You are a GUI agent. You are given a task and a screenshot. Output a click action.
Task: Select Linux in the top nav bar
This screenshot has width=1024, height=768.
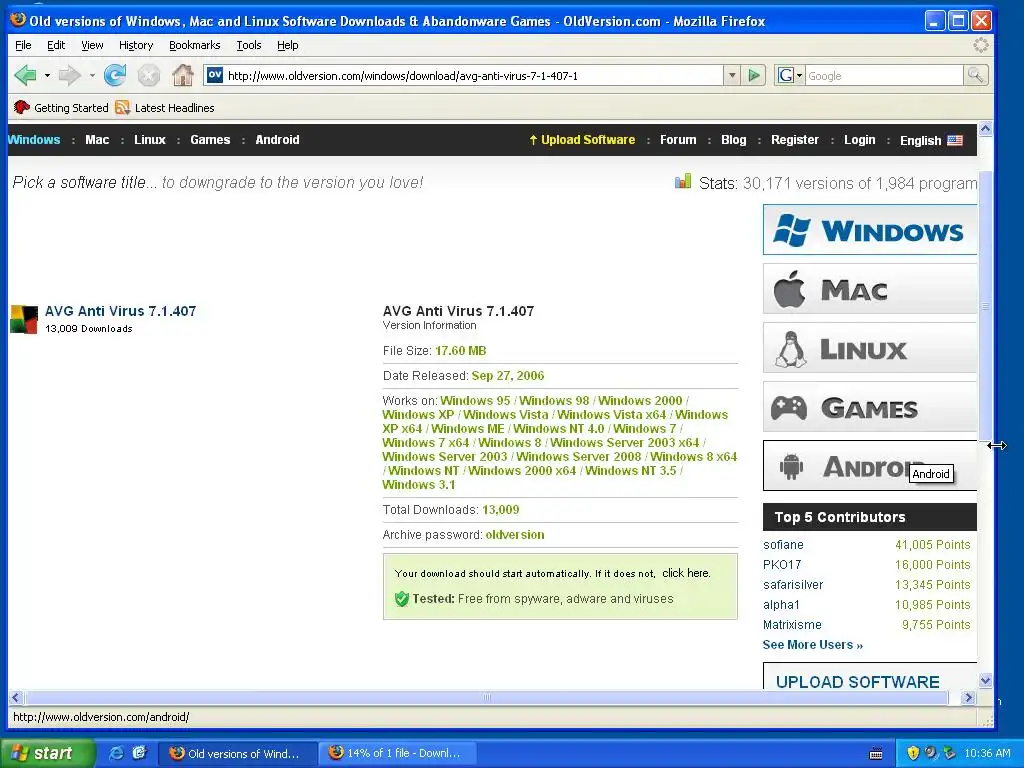coord(150,140)
